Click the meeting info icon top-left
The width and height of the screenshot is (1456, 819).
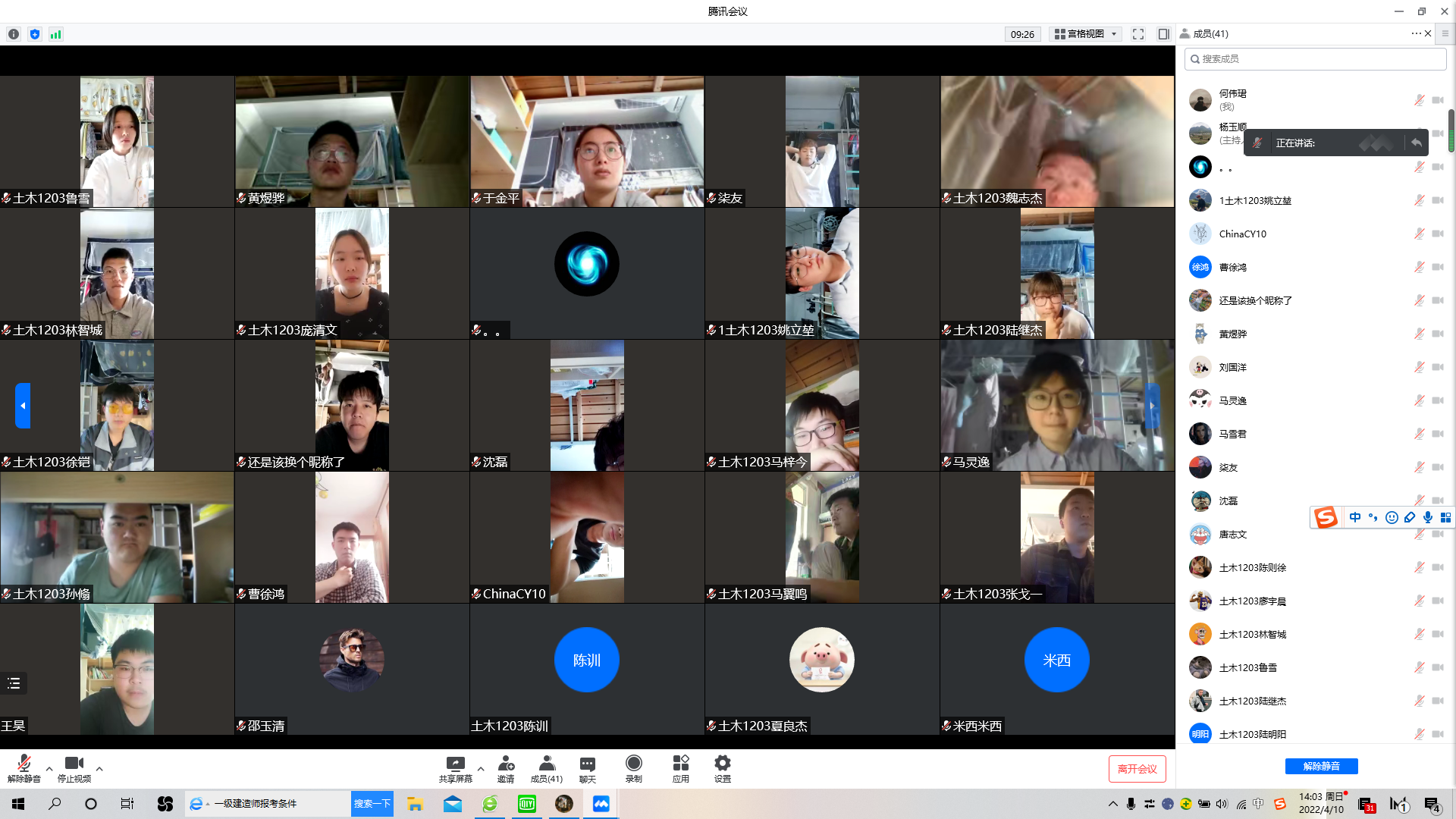pos(14,34)
